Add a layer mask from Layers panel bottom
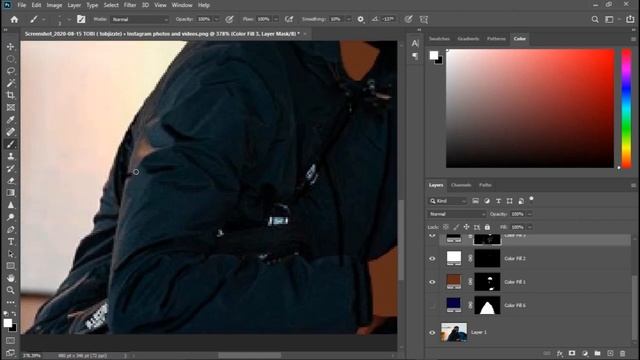Screen dimensions: 640x360 572,353
